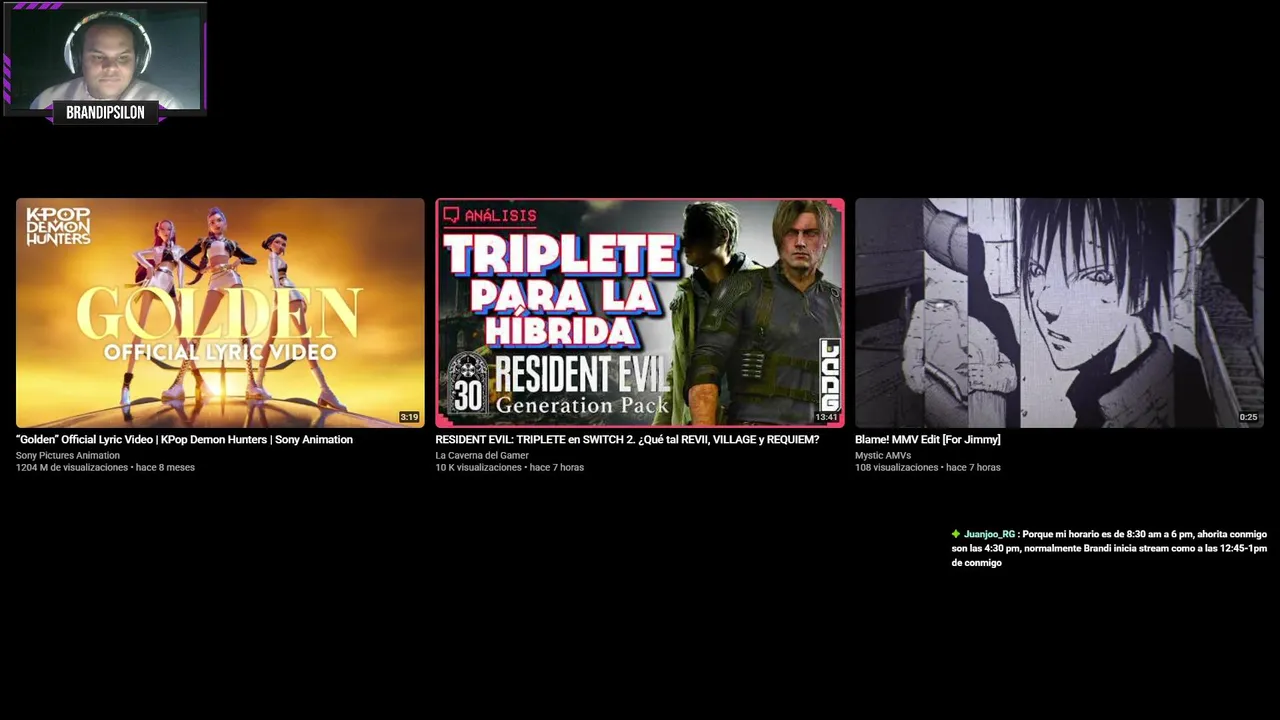
Task: Click the 0:25 duration badge
Action: 1248,417
